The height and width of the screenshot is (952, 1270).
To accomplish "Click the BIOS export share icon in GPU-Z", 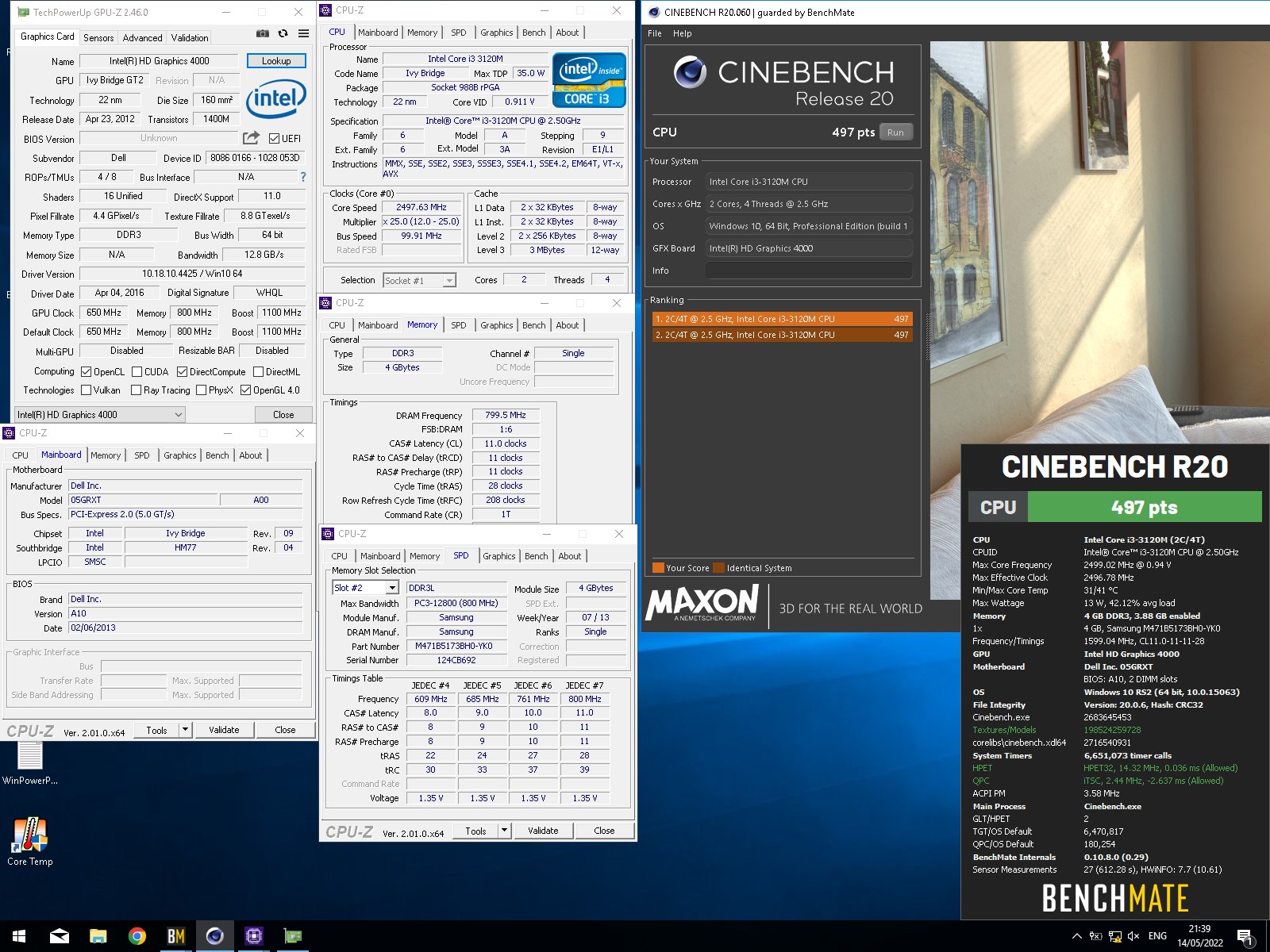I will click(251, 138).
